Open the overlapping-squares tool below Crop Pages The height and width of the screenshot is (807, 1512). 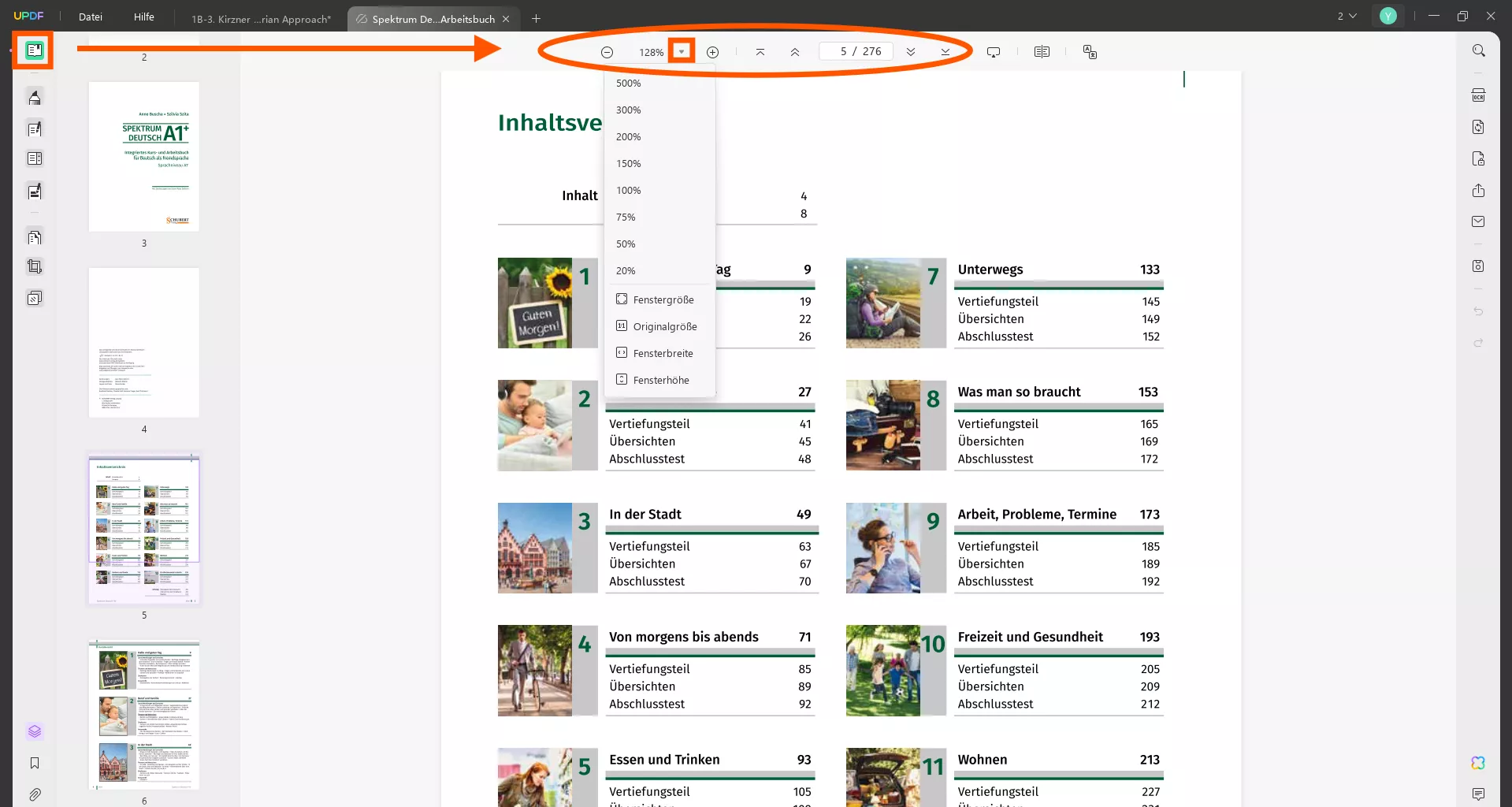click(35, 298)
